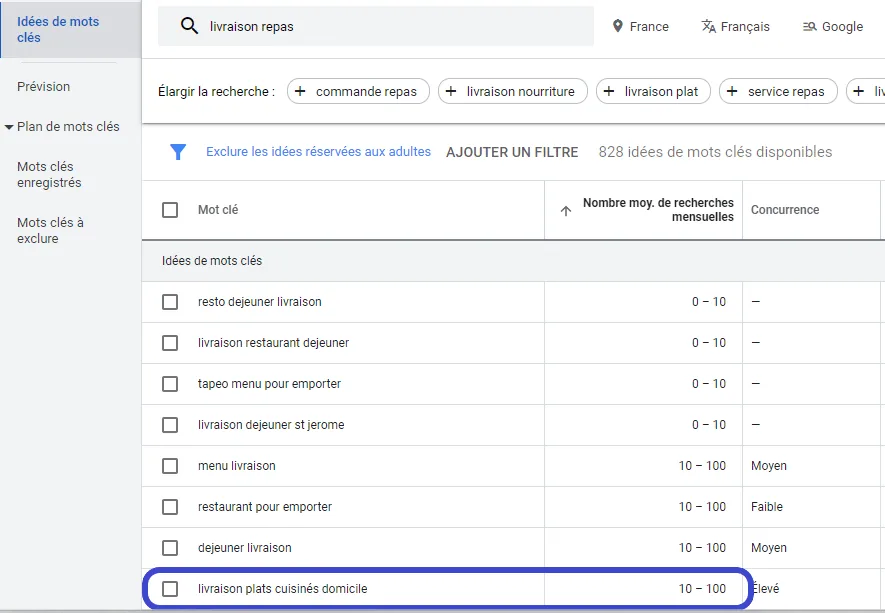
Task: Click keyword text 'menu livraison'
Action: pos(236,466)
